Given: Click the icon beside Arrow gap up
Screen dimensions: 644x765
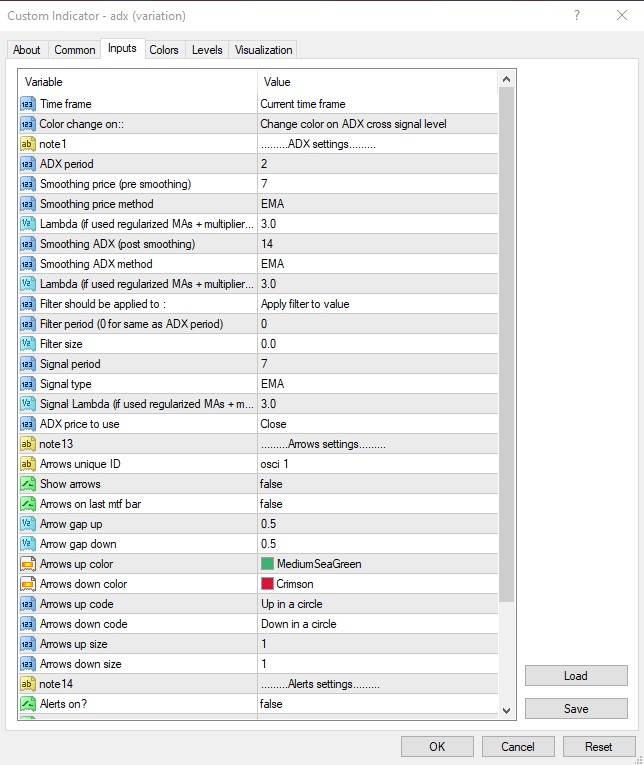Looking at the screenshot, I should click(x=28, y=524).
